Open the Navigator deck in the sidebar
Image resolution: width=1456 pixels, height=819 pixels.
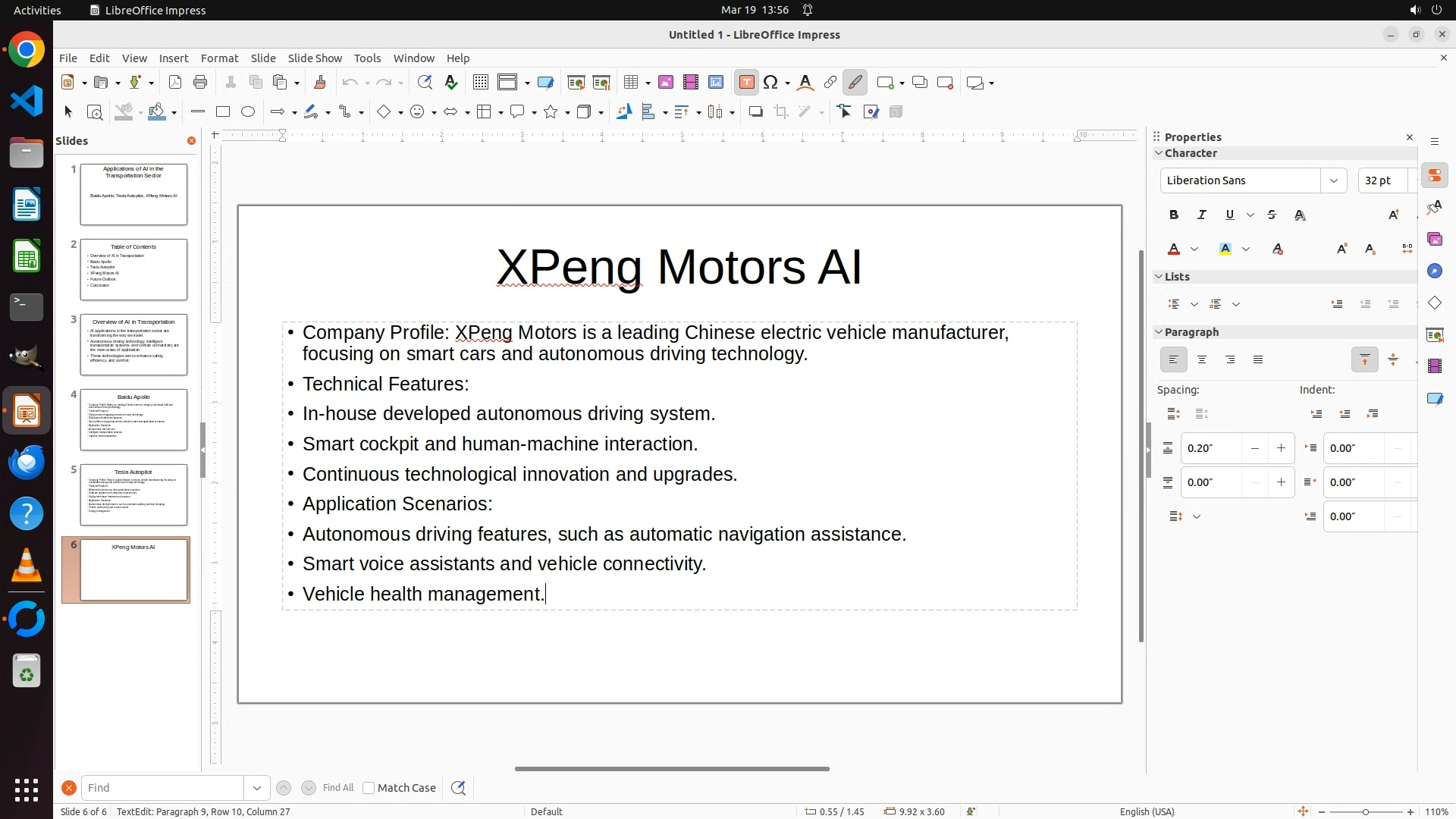click(x=1434, y=271)
